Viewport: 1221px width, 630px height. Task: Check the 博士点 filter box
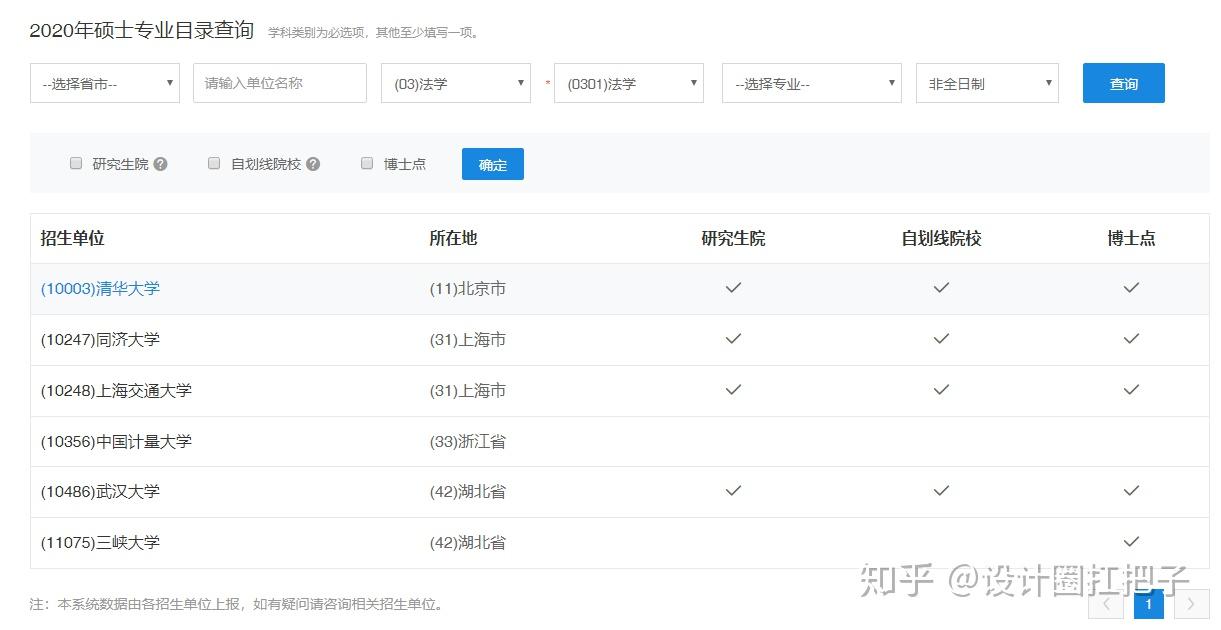tap(367, 163)
